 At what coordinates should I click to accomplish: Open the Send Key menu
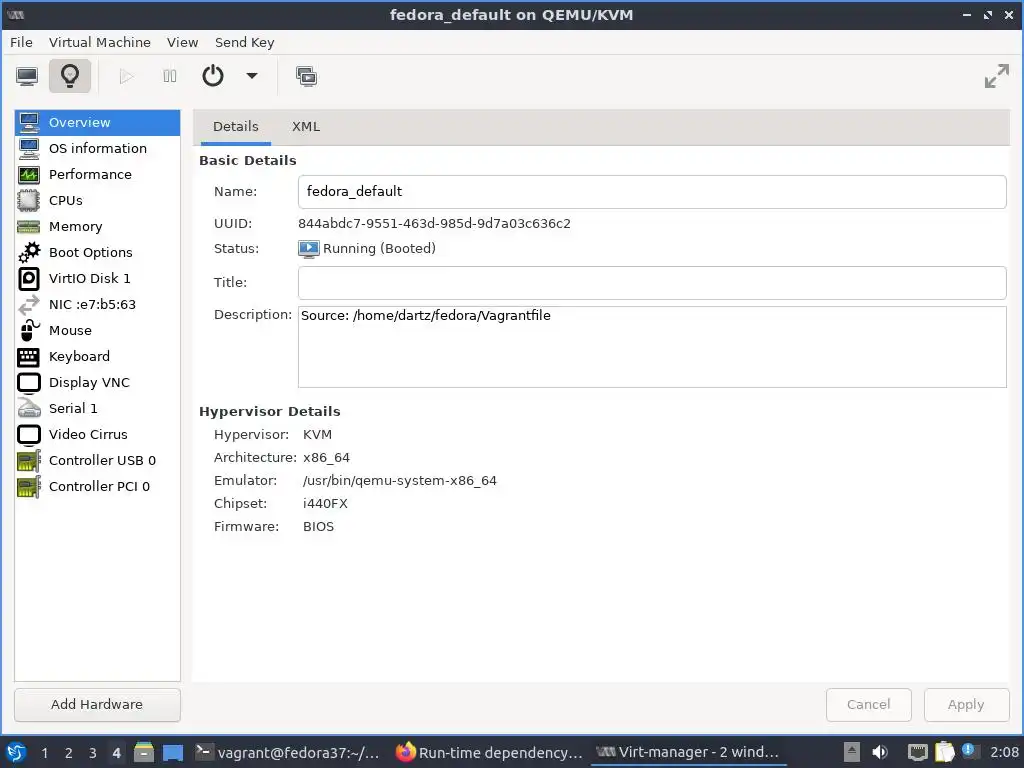(x=245, y=42)
